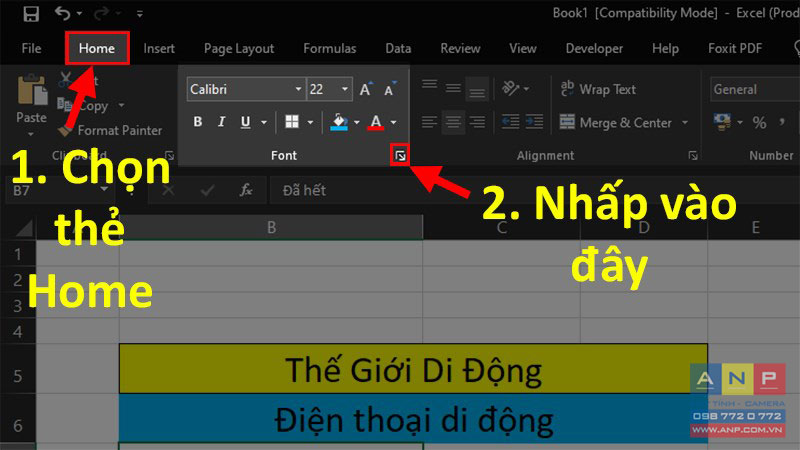Click Align Left icon

pos(430,122)
